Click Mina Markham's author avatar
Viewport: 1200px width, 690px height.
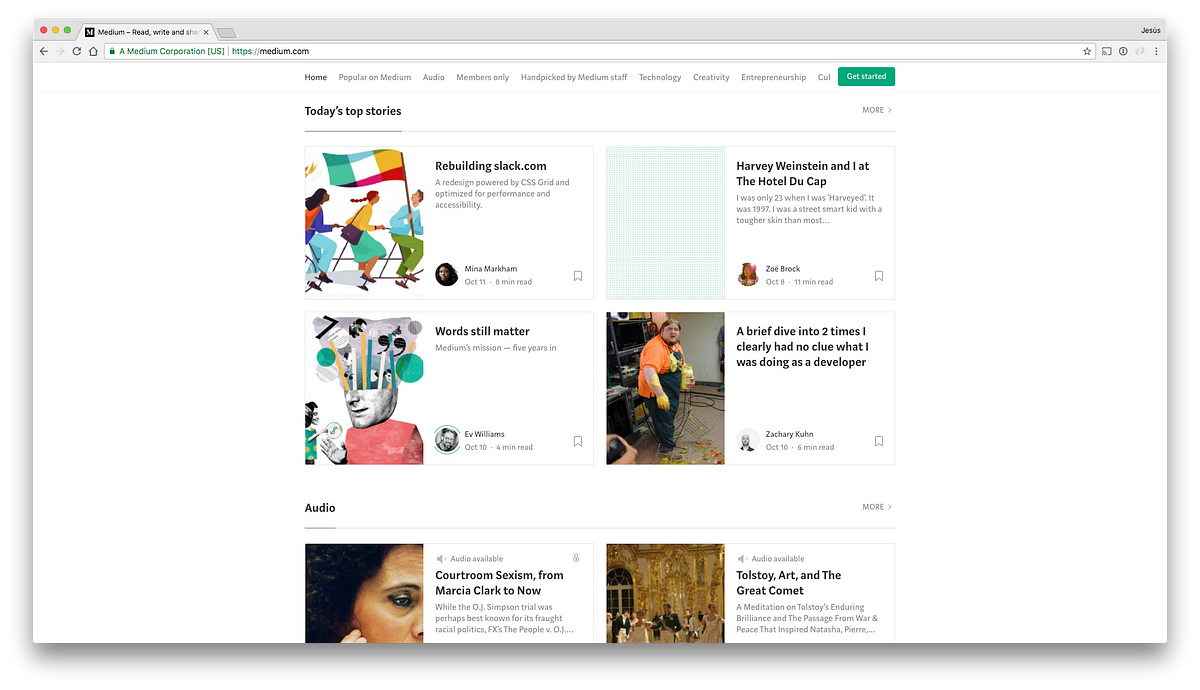point(447,275)
